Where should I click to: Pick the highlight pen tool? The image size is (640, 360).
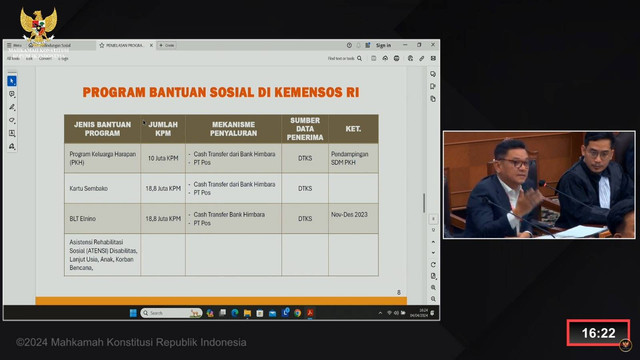pyautogui.click(x=12, y=107)
